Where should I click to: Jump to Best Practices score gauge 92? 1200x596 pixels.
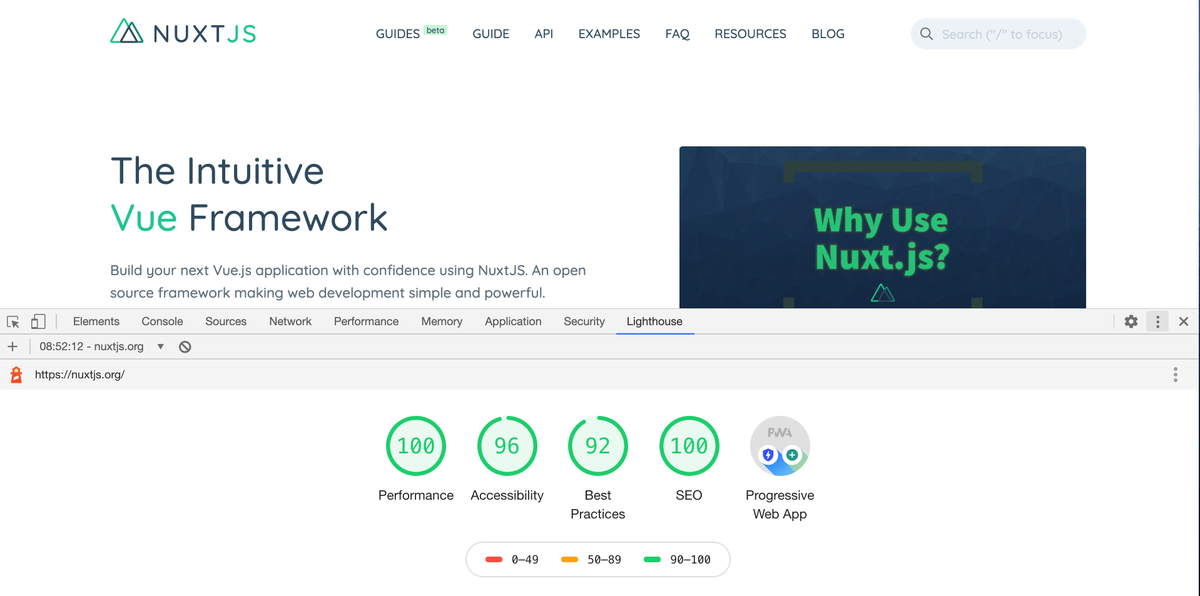[598, 446]
